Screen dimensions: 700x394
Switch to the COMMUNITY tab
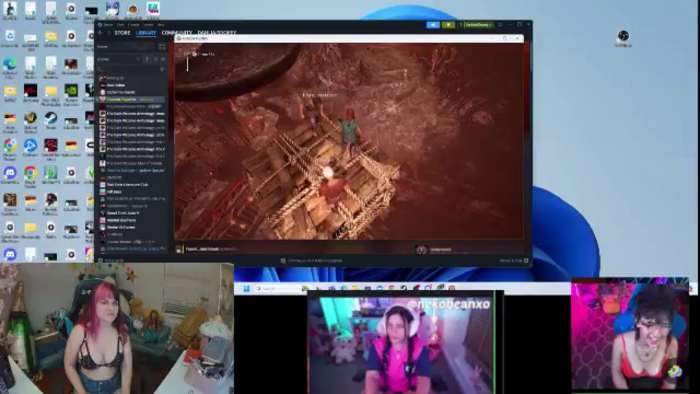point(177,33)
